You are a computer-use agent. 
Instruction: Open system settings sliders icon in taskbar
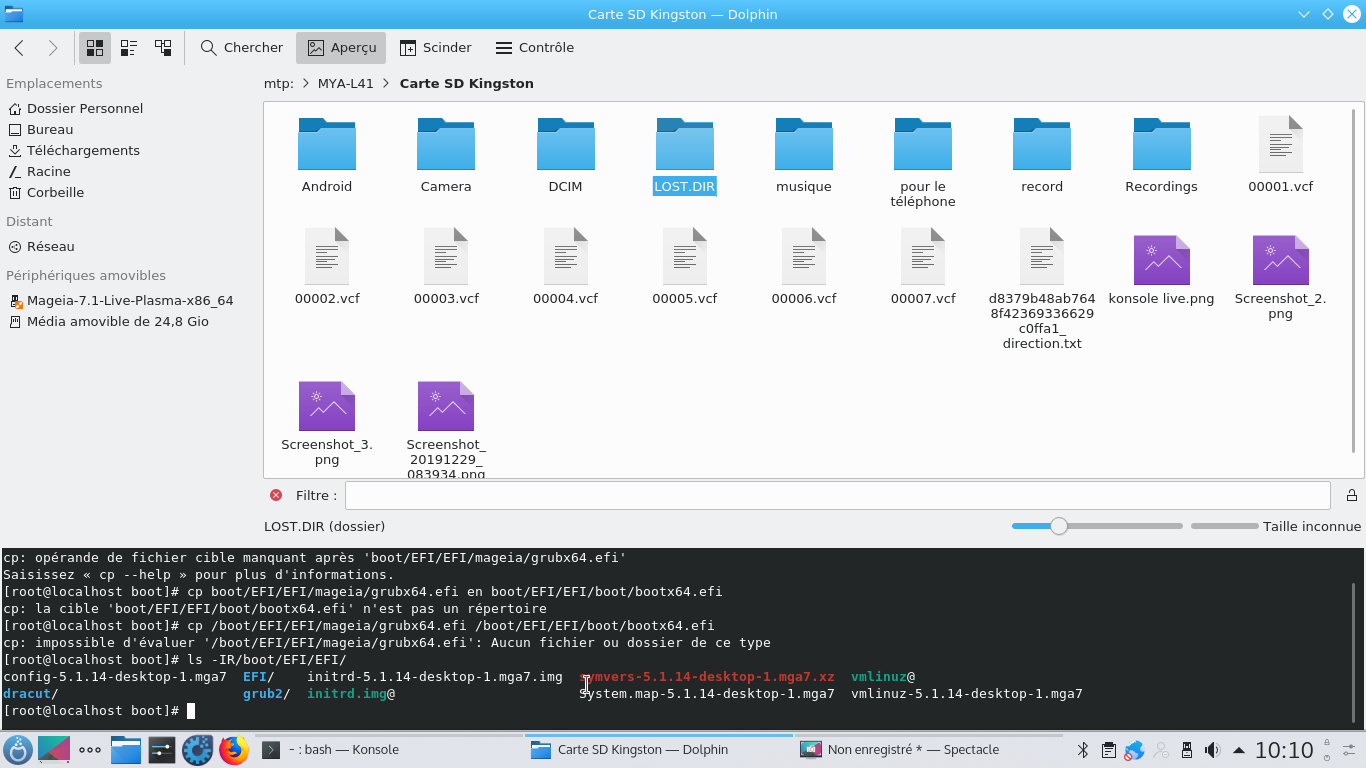click(x=161, y=750)
